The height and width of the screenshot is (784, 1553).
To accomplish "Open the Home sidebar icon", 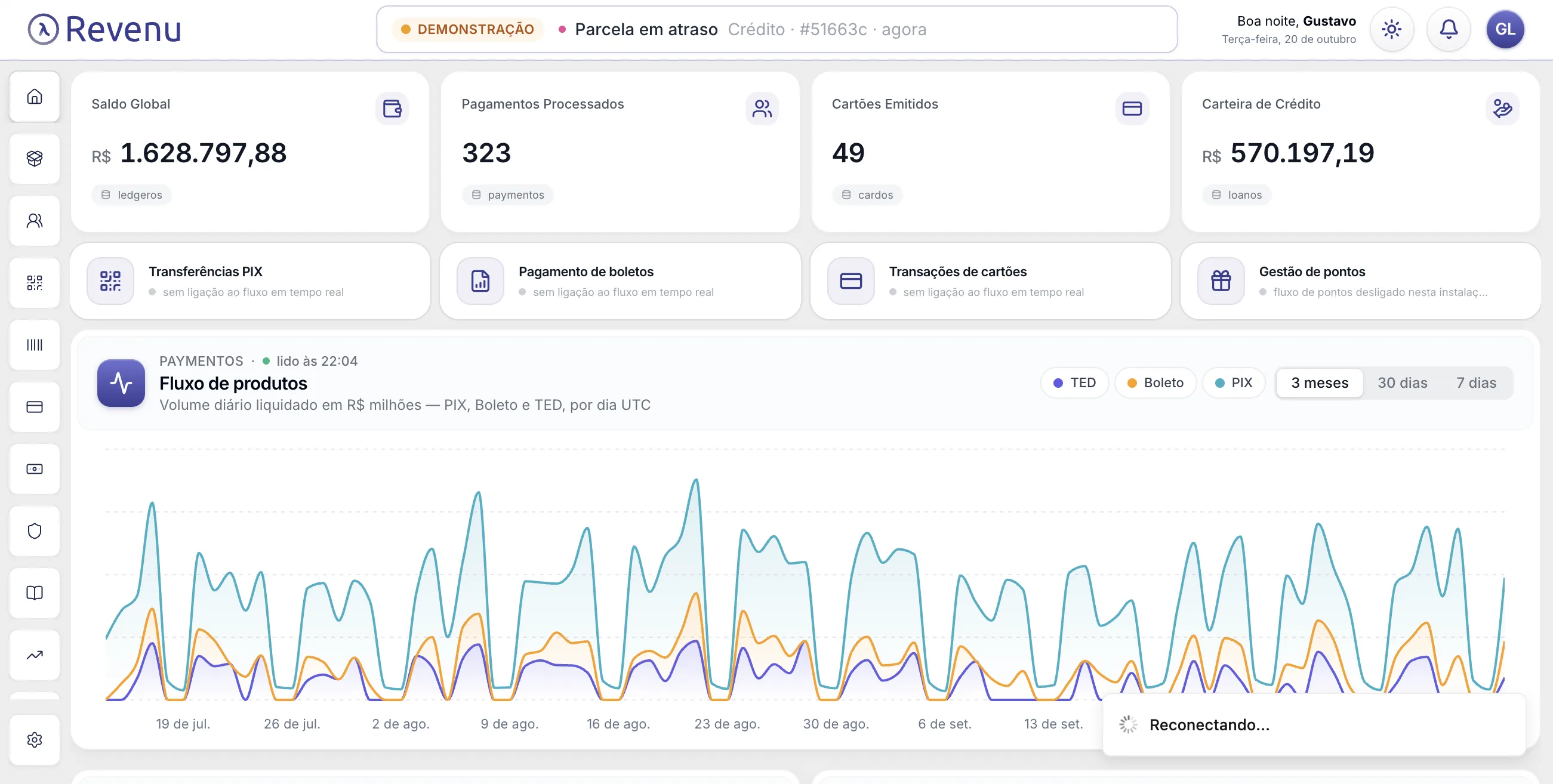I will click(35, 97).
